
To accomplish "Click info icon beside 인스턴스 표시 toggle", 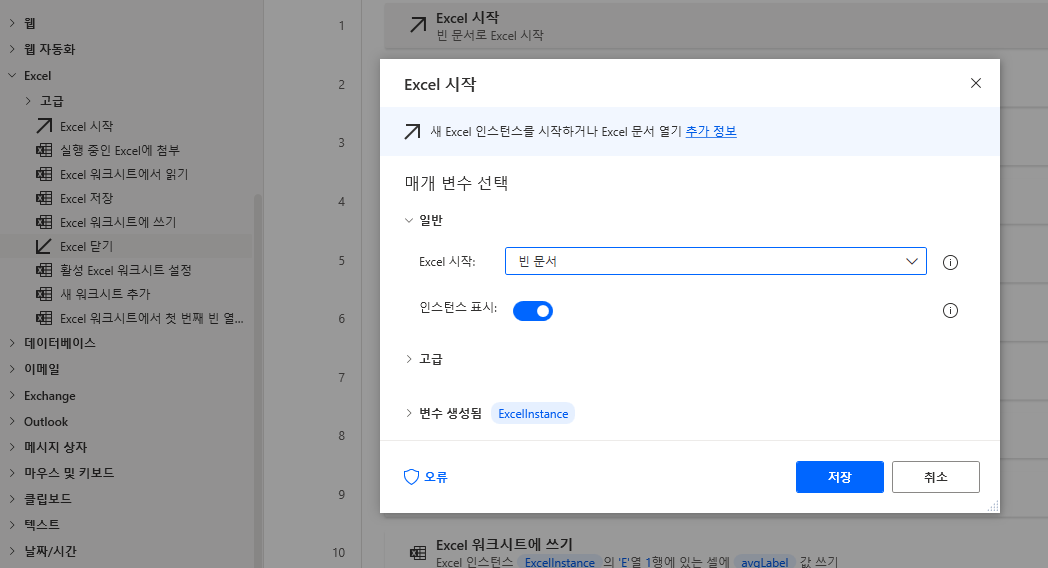I will tap(950, 310).
